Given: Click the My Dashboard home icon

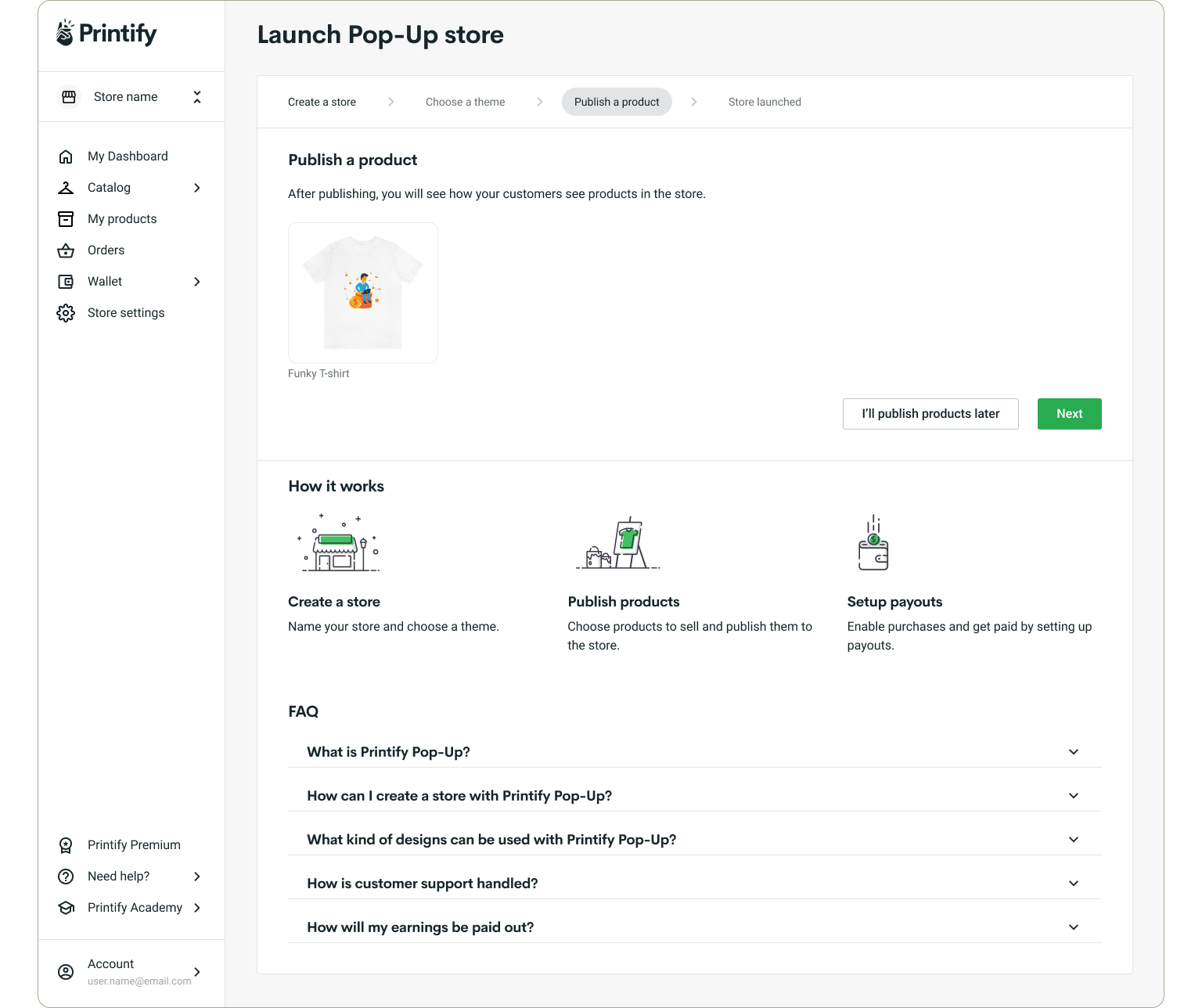Looking at the screenshot, I should tap(66, 157).
